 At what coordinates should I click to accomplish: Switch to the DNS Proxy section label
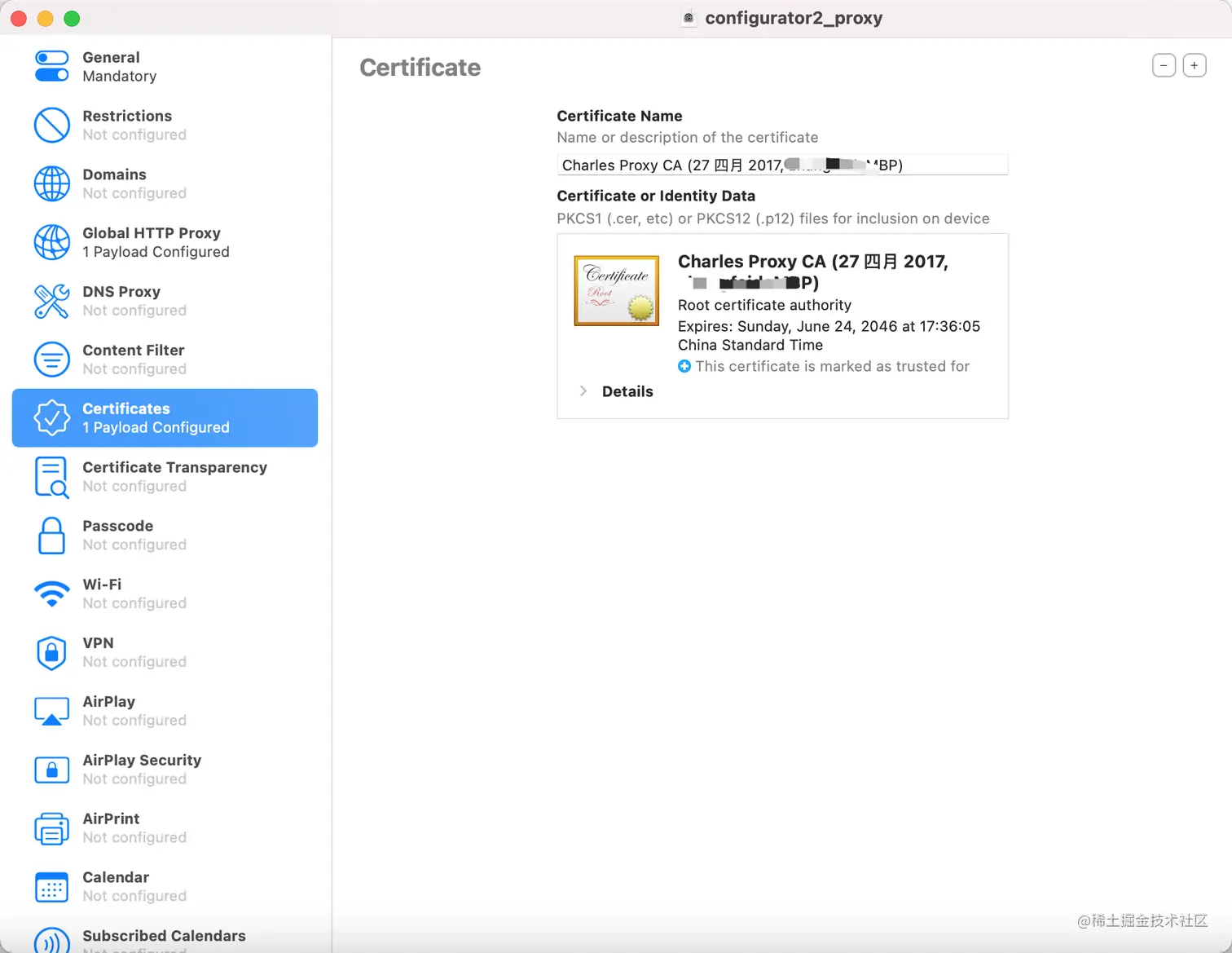[x=134, y=301]
